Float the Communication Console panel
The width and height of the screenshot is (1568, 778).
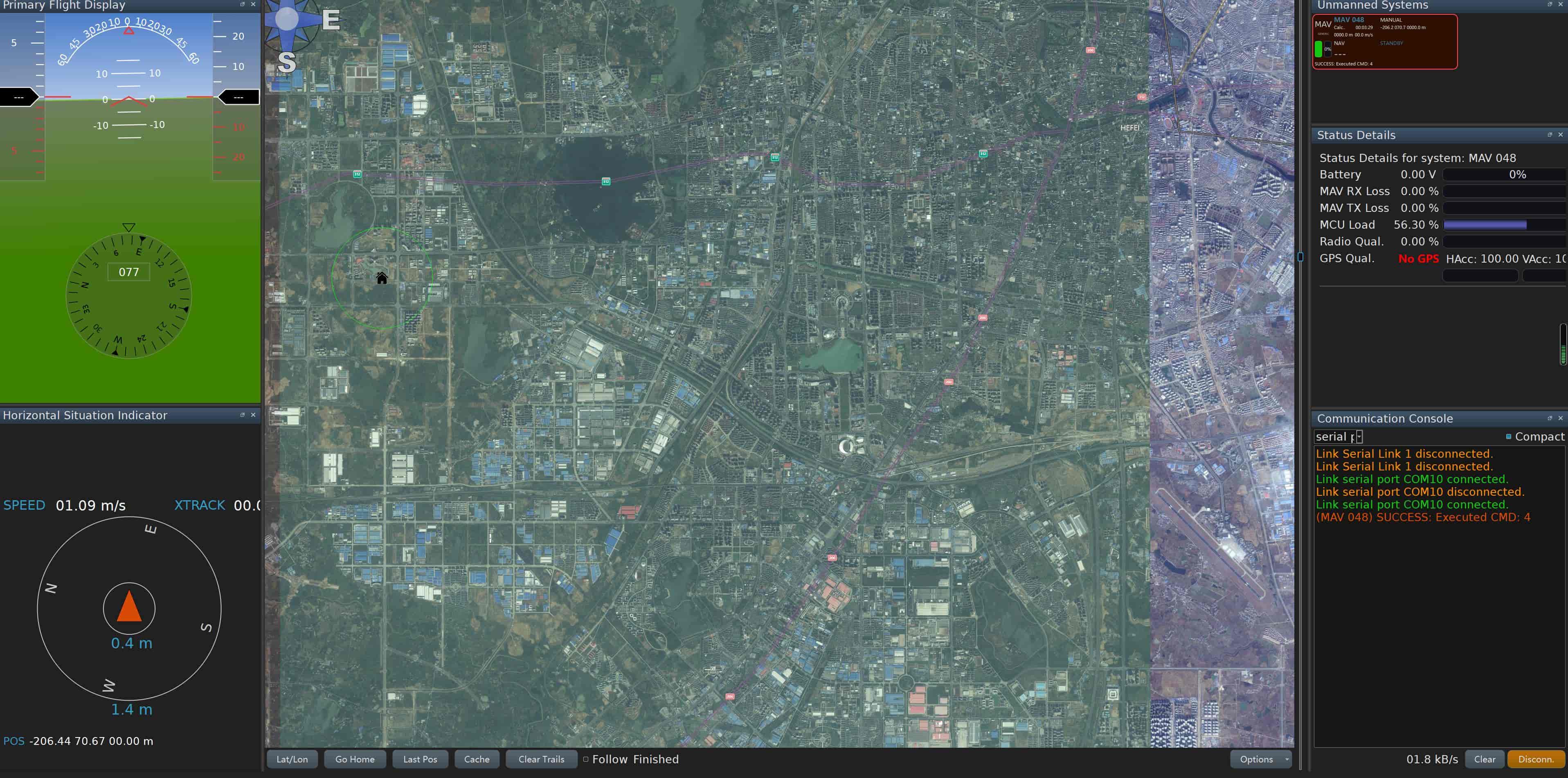tap(1549, 418)
